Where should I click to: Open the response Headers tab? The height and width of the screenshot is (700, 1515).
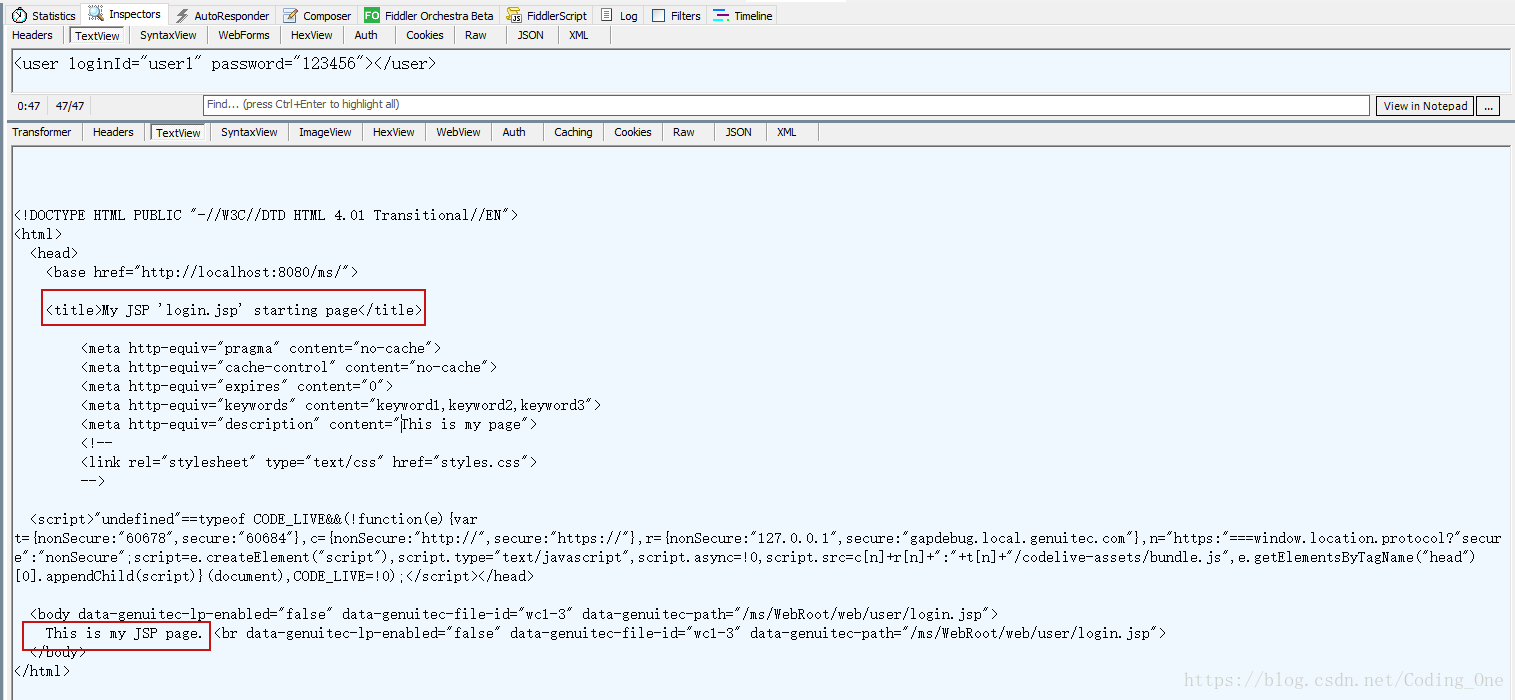(x=113, y=132)
